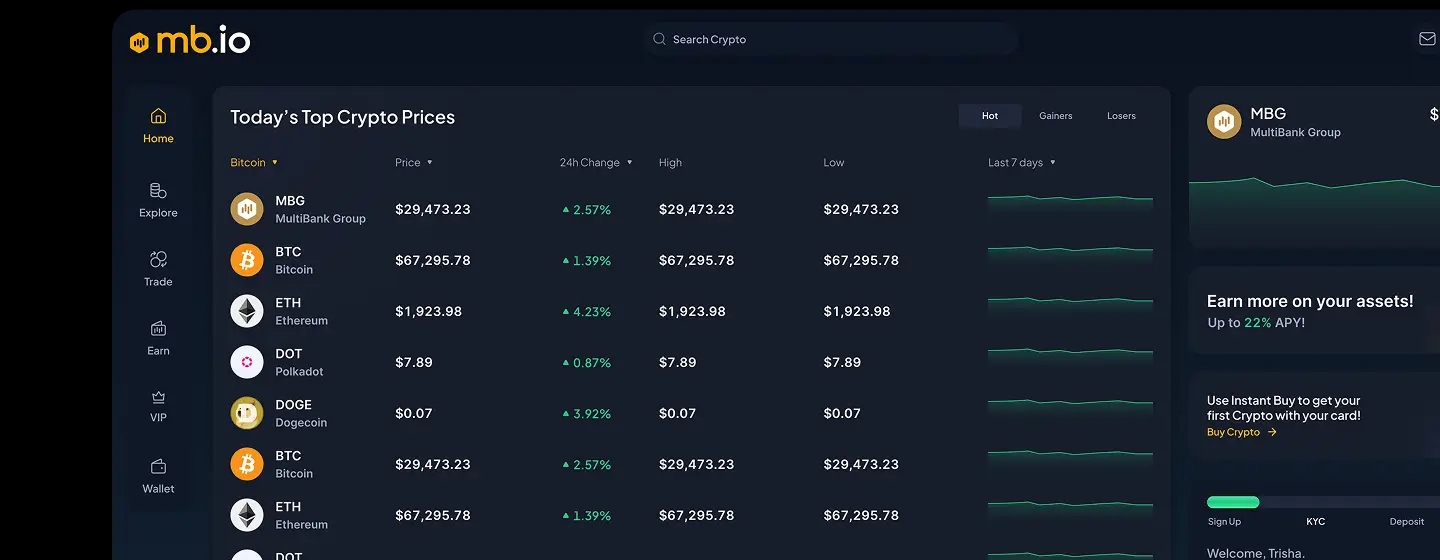The image size is (1440, 560).
Task: Open the VIP crown icon
Action: tap(158, 397)
